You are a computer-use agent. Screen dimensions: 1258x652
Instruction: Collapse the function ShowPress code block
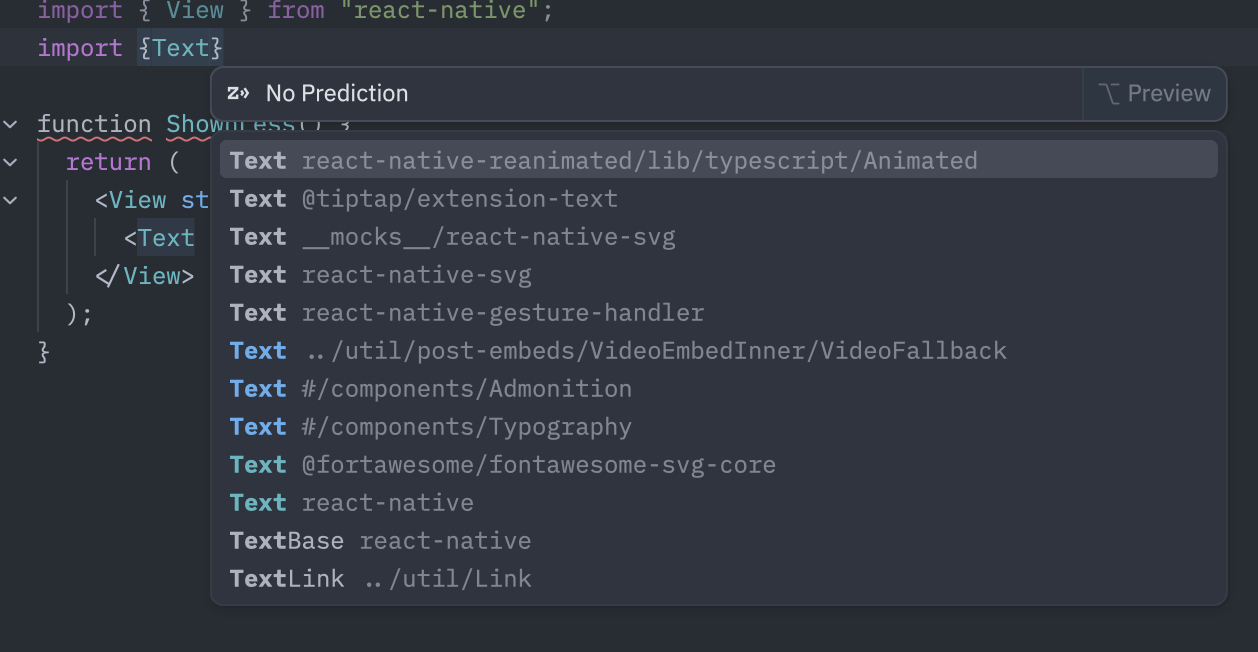(11, 125)
